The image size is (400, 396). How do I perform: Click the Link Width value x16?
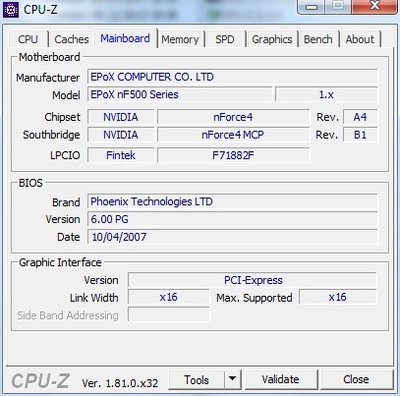coord(169,297)
